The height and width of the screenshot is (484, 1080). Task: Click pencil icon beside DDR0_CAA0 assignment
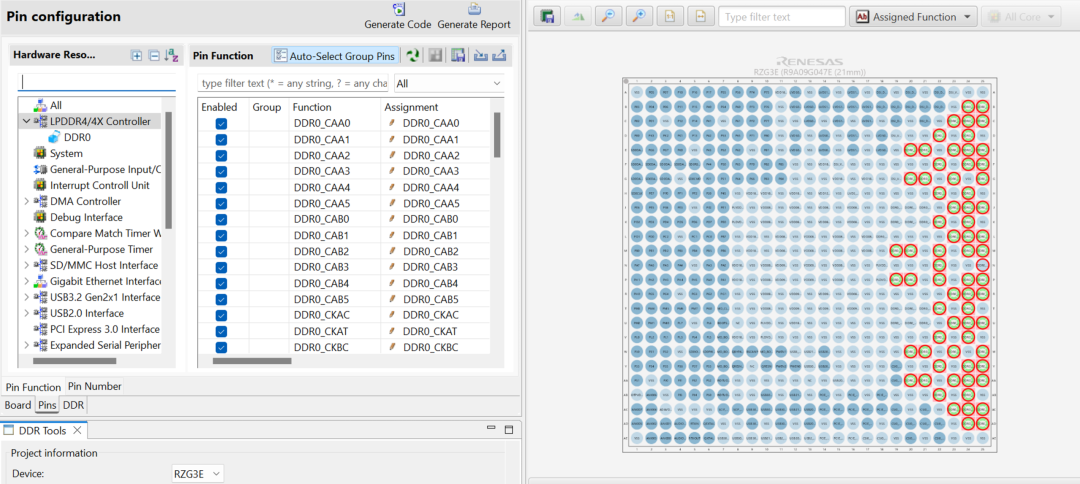tap(393, 123)
